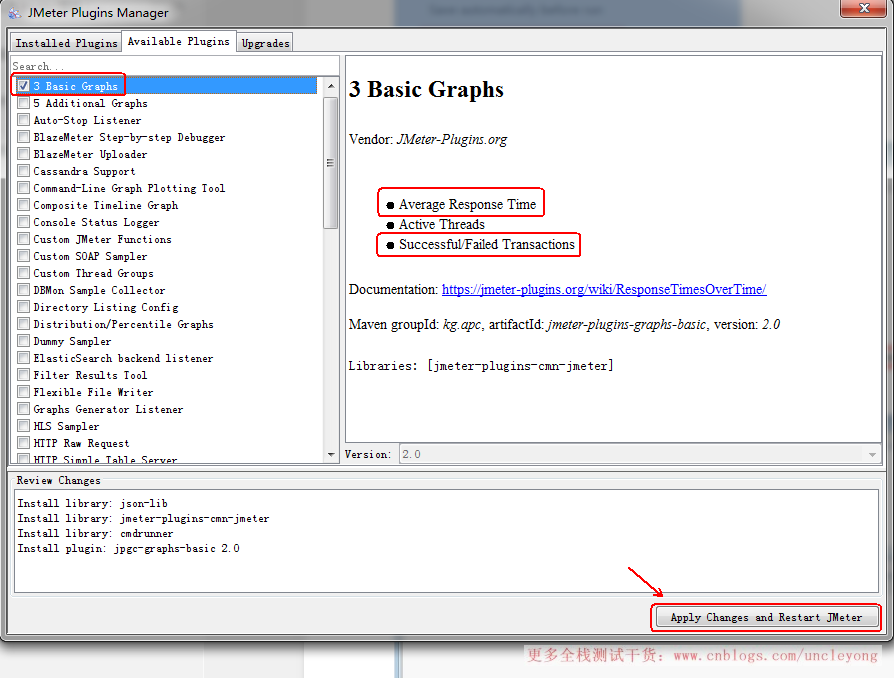Click 'Install plugin: jpgc-graphs-basic 2.0' line
894x678 pixels.
(x=128, y=548)
